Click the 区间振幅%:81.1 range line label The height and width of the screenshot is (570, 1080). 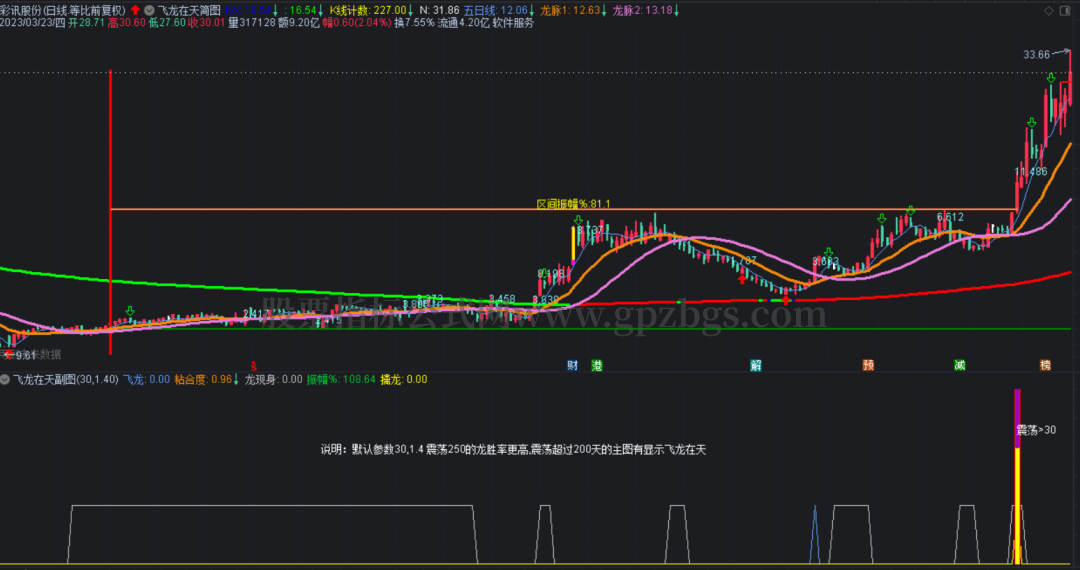click(574, 204)
